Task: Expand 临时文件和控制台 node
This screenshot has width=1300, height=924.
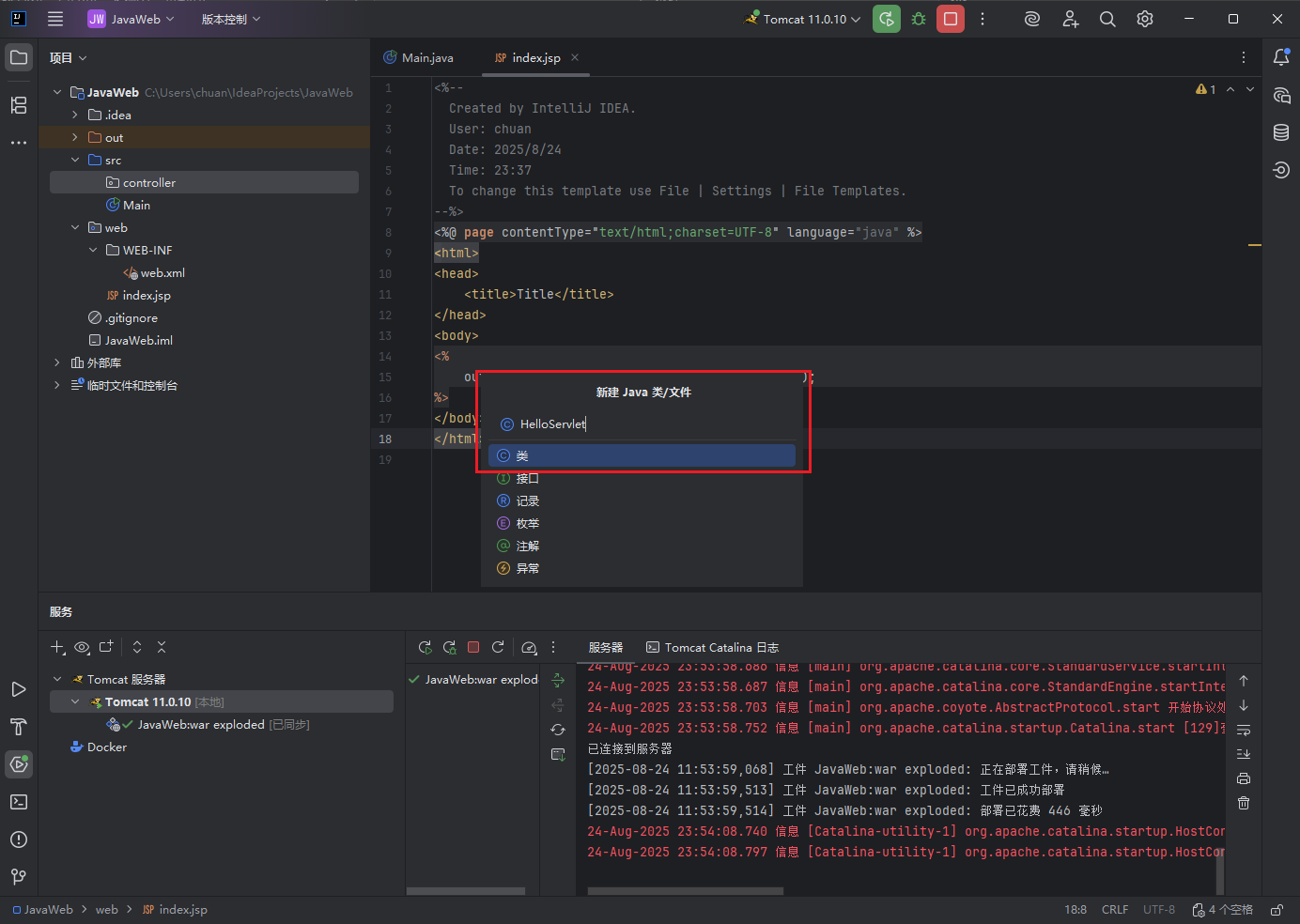Action: [57, 385]
